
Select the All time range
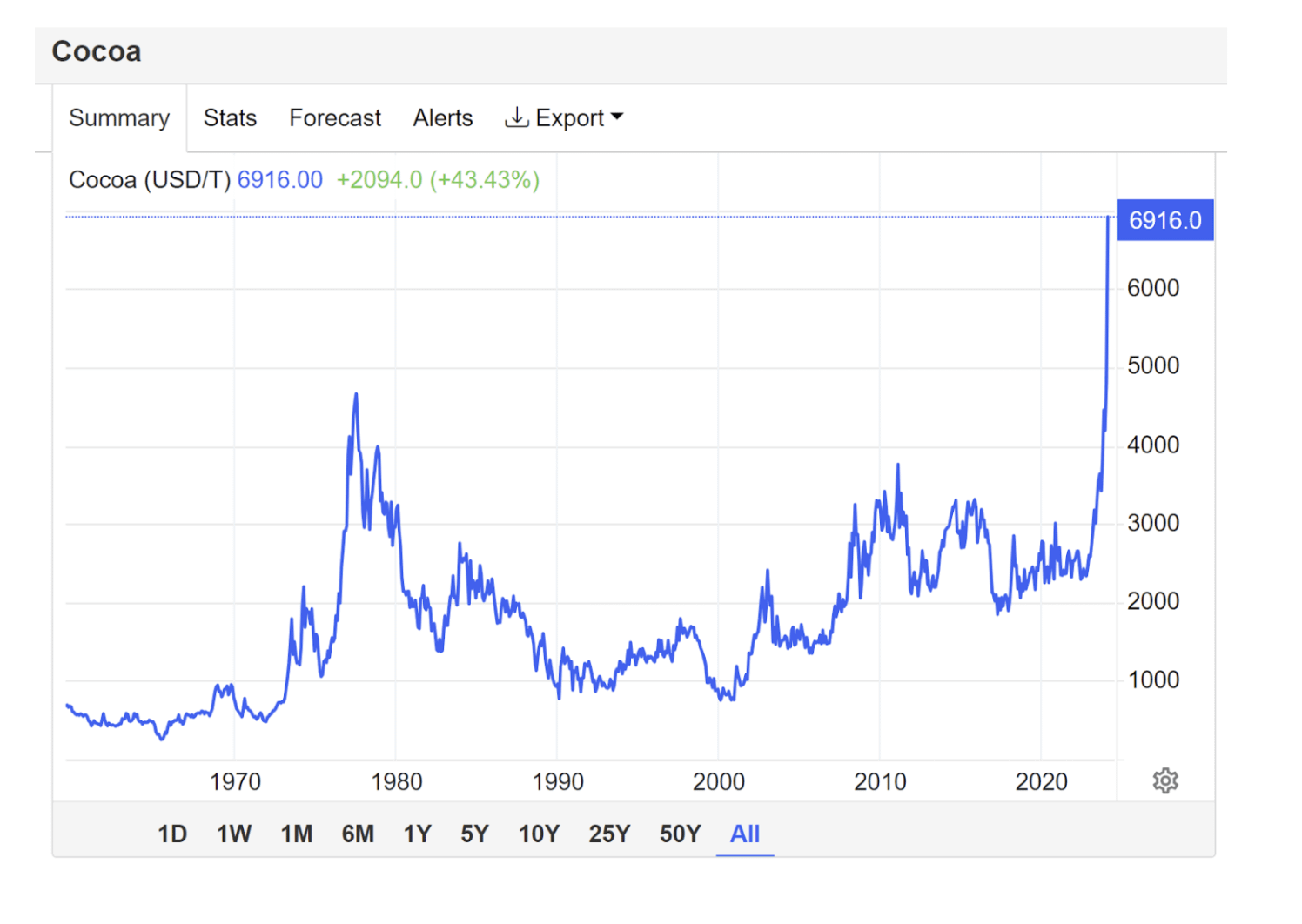coord(745,834)
